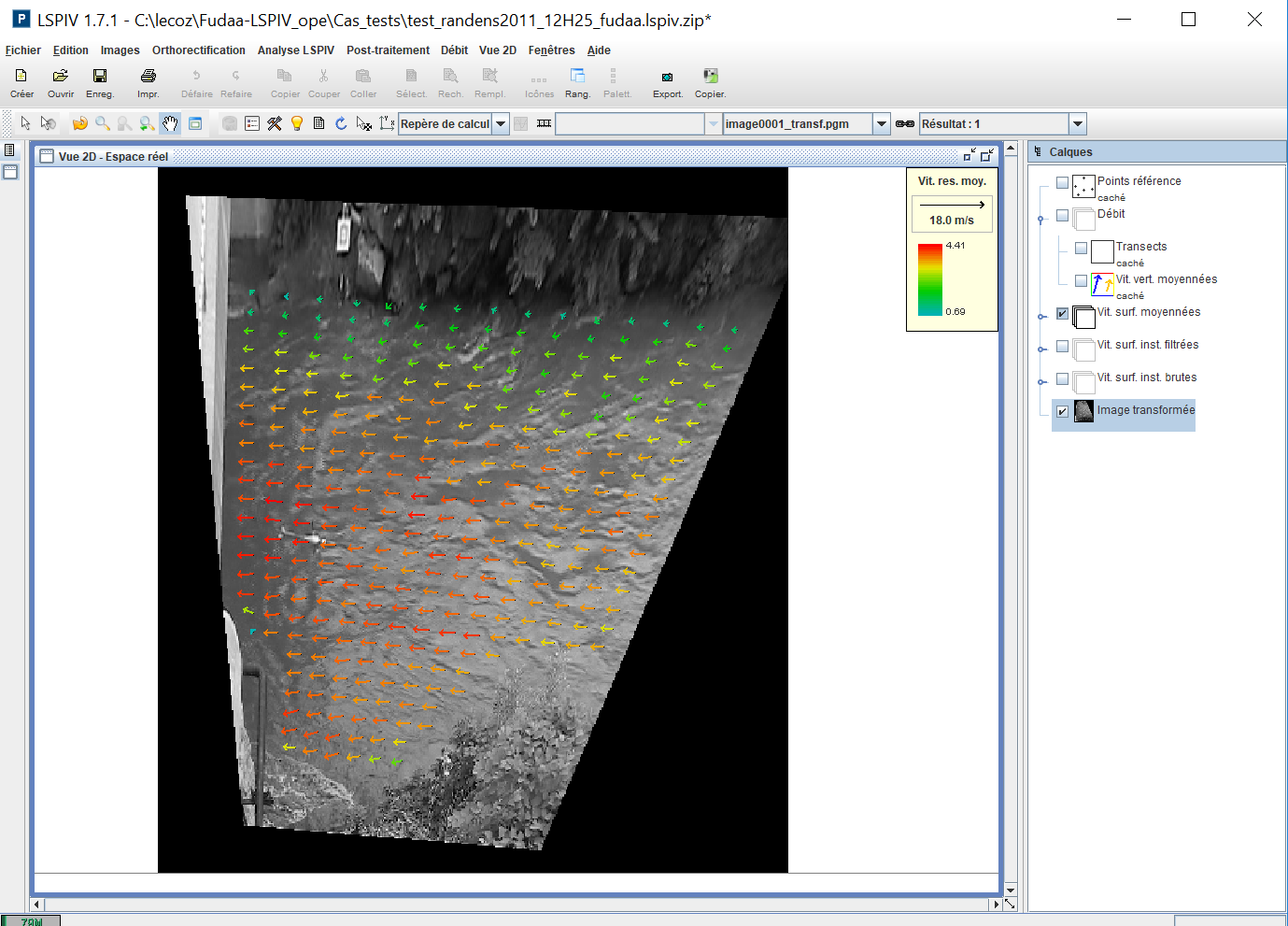Click the blue navigation window icon
1288x926 pixels.
point(195,123)
